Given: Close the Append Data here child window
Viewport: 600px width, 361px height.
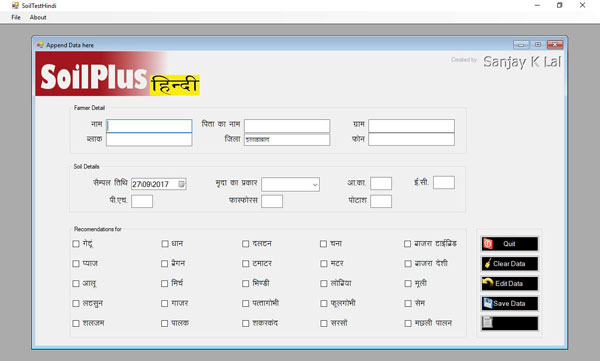Looking at the screenshot, I should click(555, 45).
